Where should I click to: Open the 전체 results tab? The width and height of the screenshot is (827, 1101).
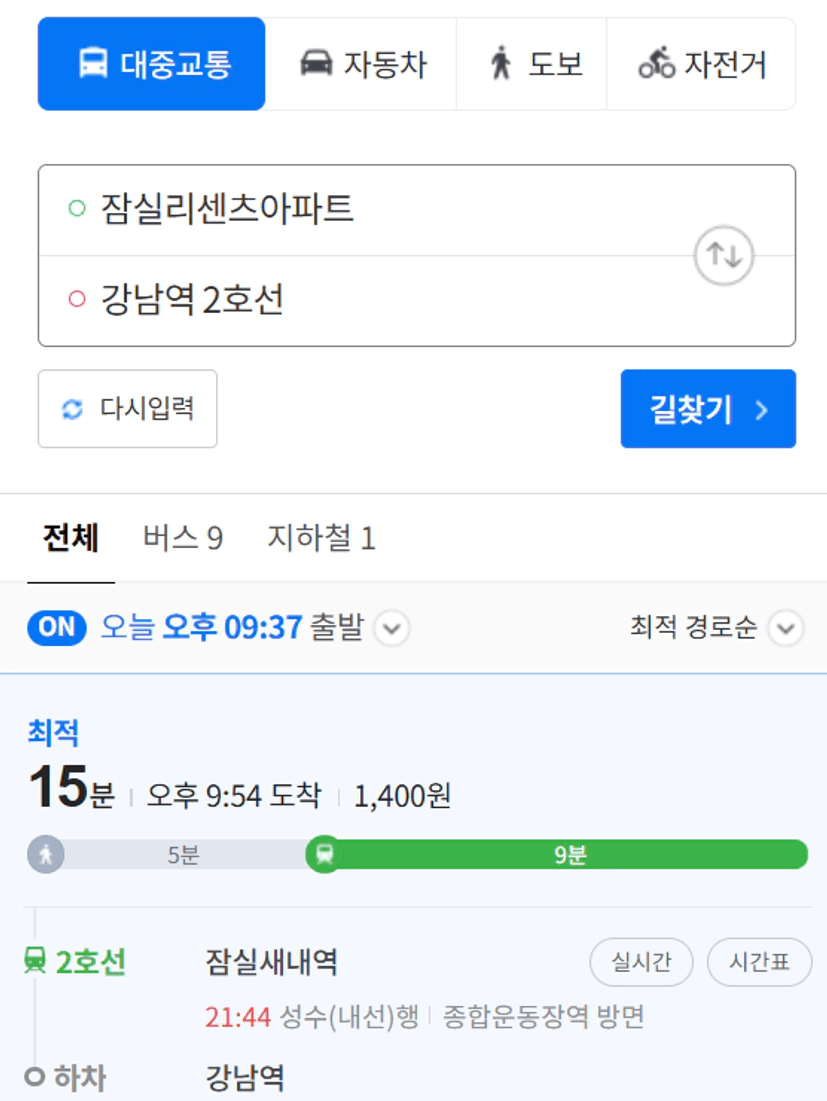click(71, 539)
